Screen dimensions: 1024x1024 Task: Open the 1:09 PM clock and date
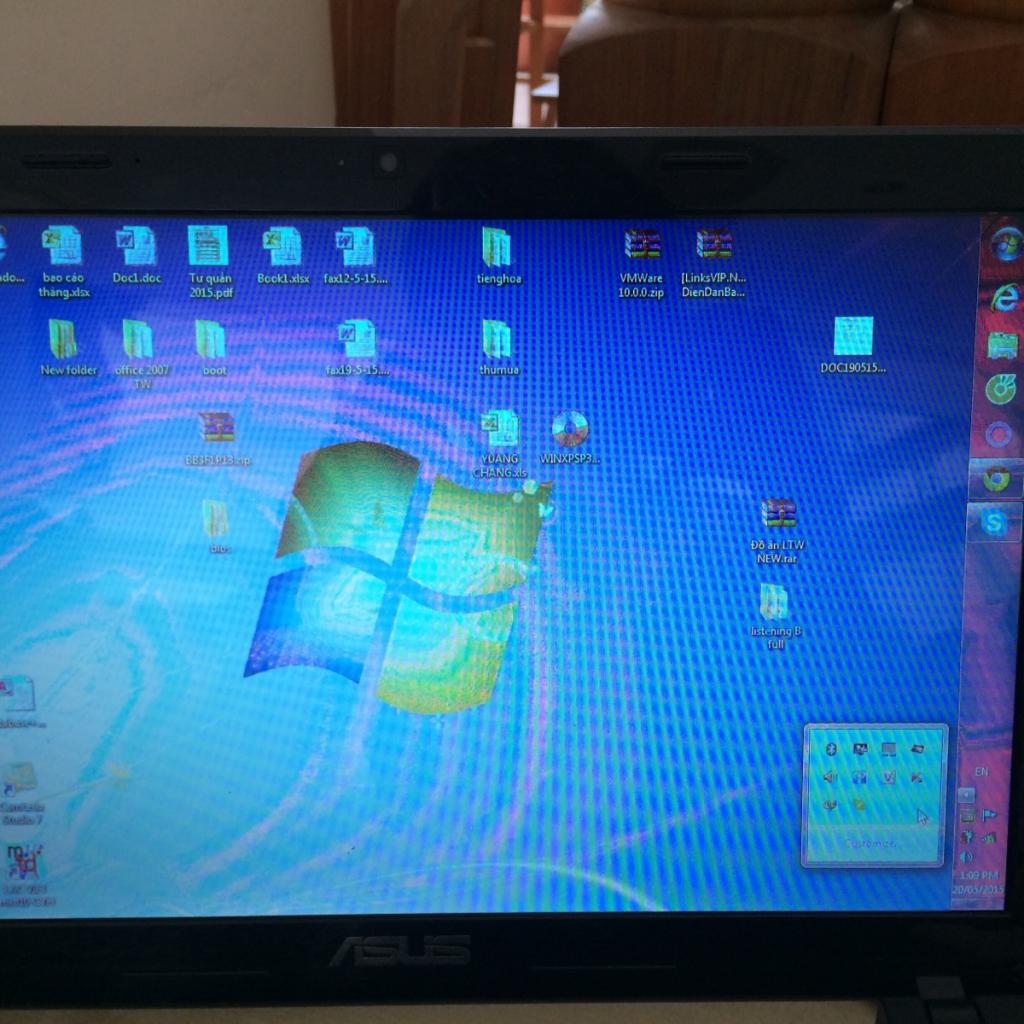(x=978, y=882)
